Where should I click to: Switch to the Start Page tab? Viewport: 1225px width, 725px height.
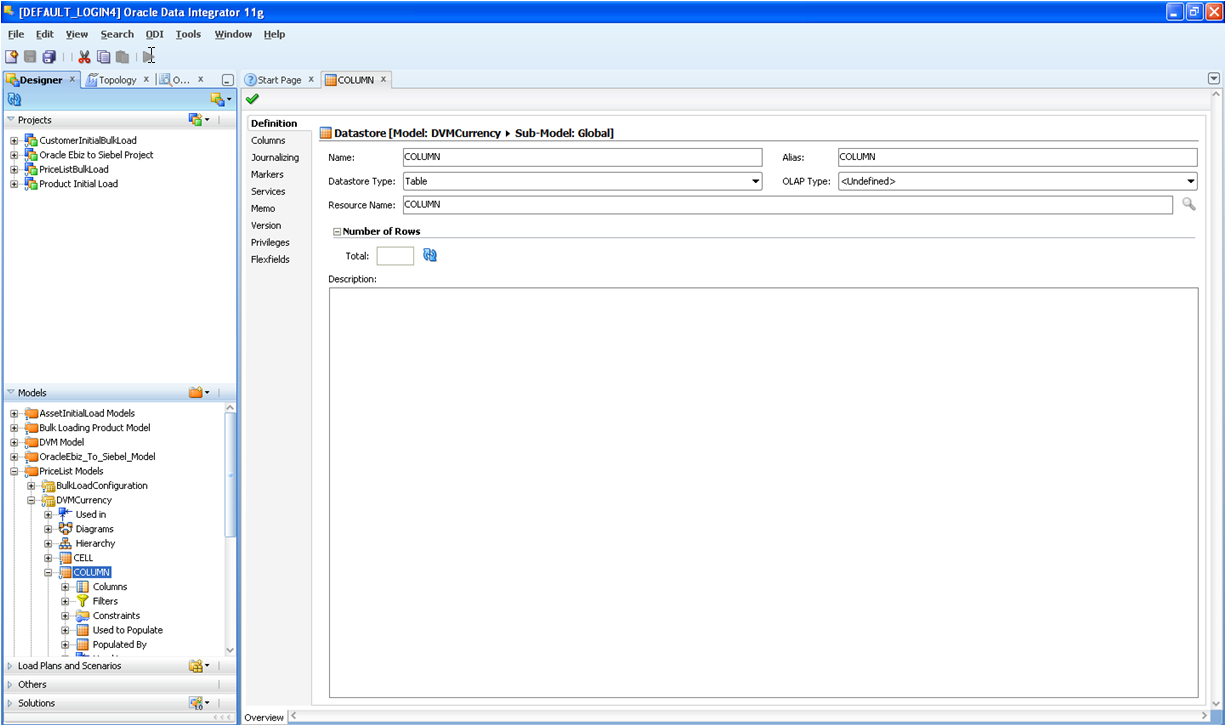click(279, 80)
